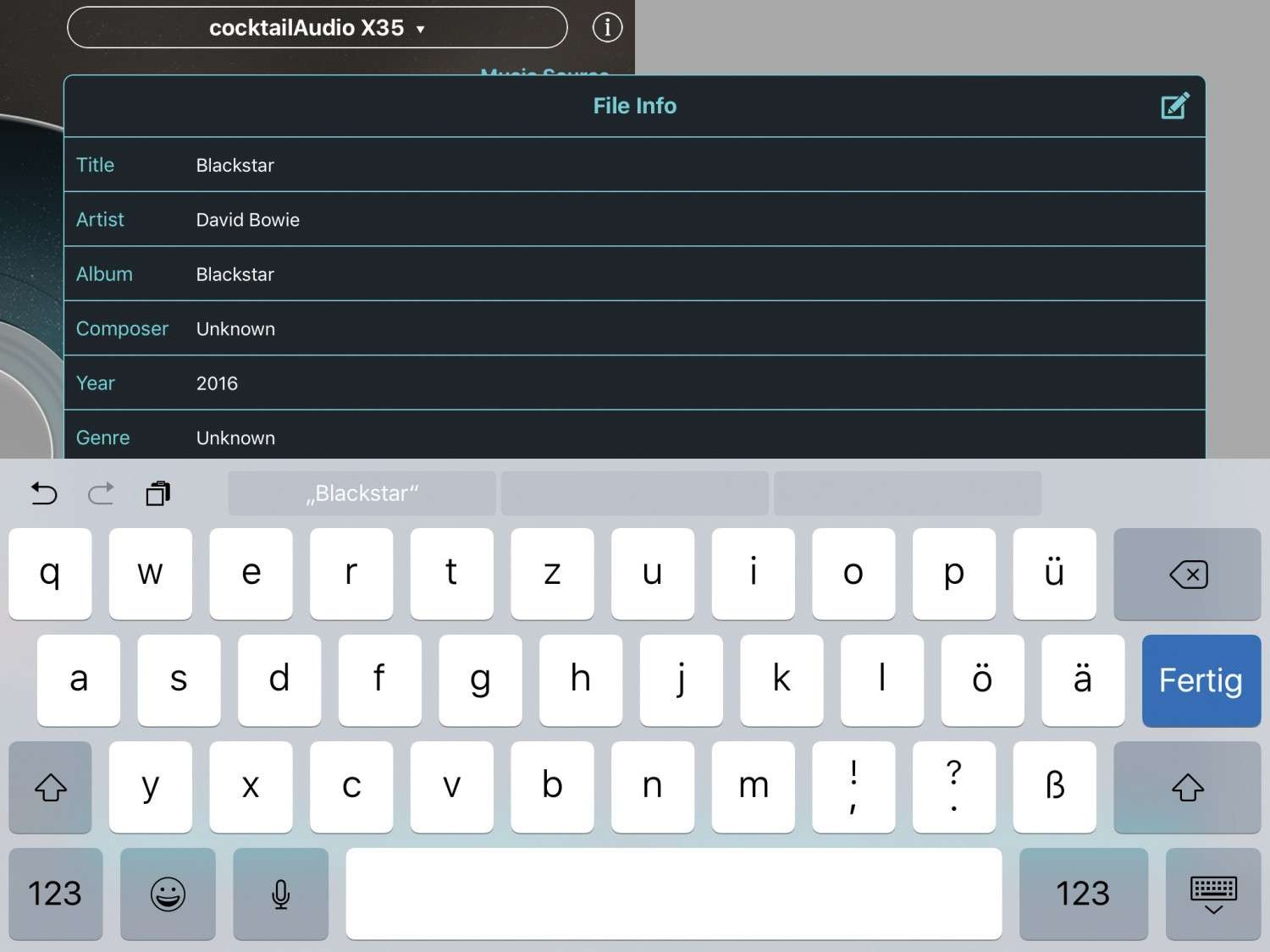Select the Year value 2016
The image size is (1270, 952).
217,383
